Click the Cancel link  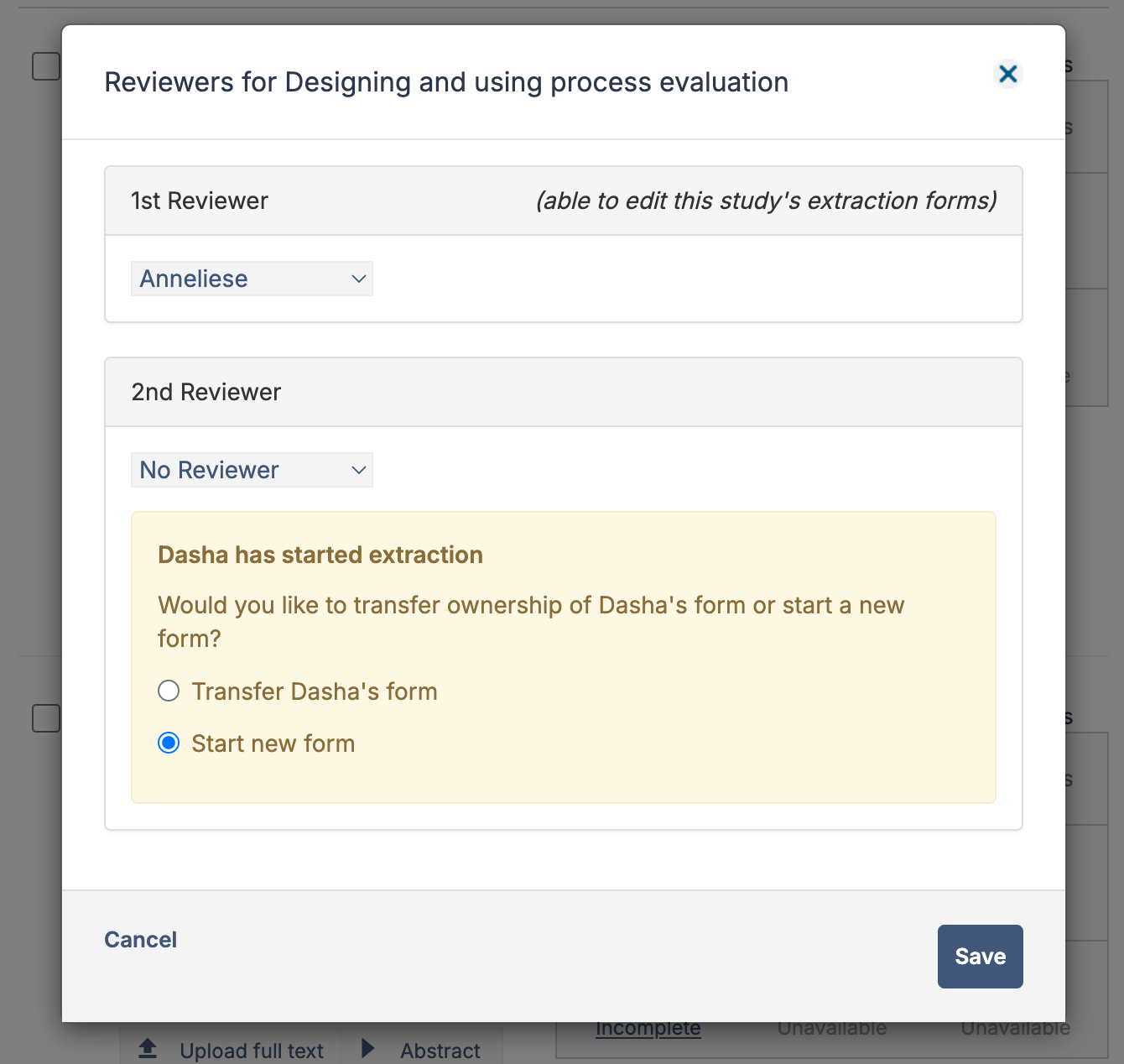[140, 939]
